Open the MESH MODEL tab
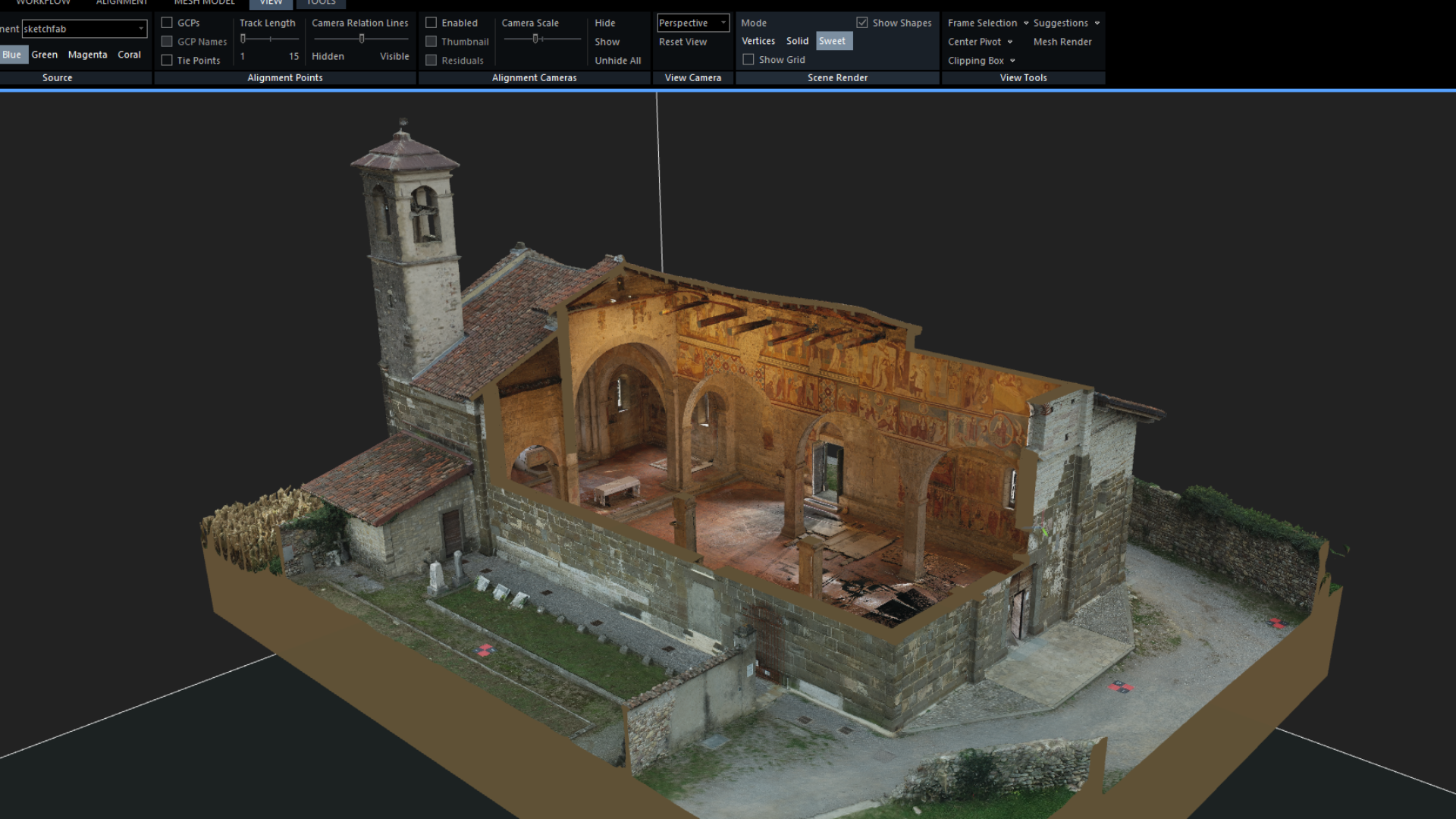 click(x=205, y=3)
